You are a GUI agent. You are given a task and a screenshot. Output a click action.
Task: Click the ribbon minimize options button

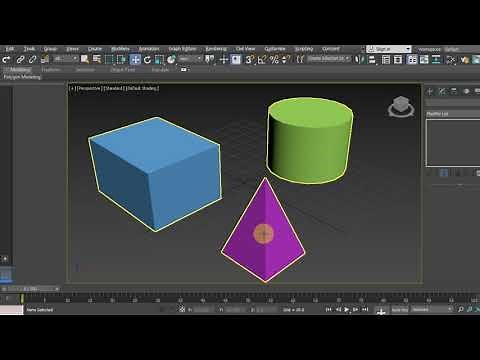point(185,70)
